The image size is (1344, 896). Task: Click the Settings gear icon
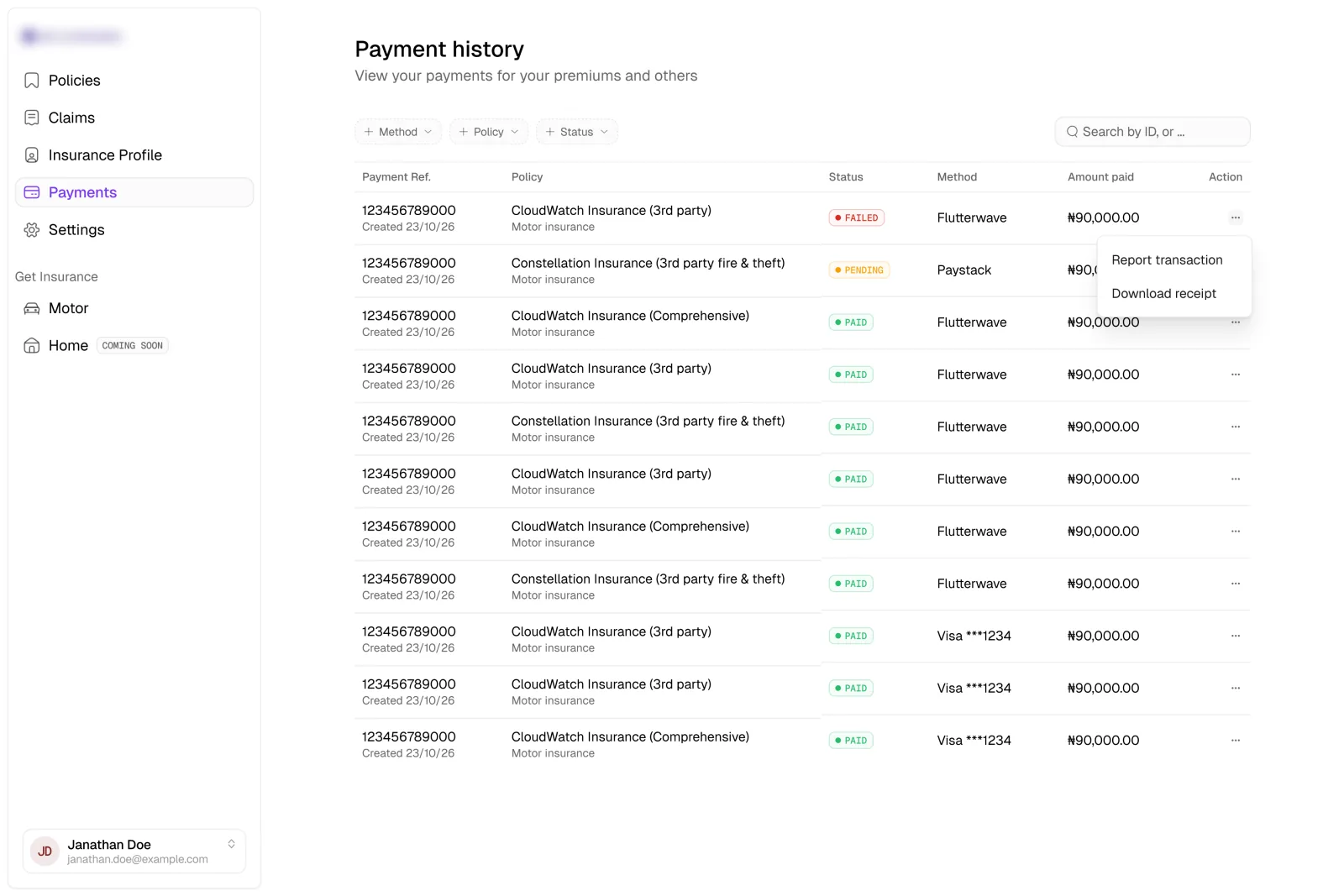pyautogui.click(x=32, y=230)
